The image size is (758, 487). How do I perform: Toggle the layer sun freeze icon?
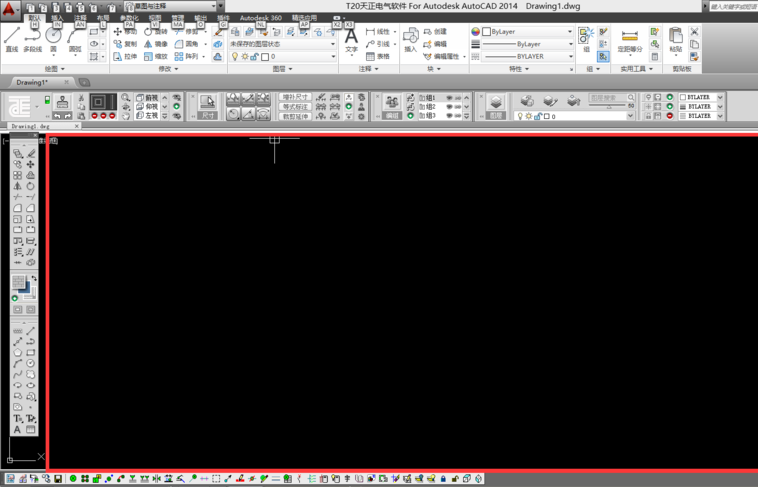tap(245, 57)
